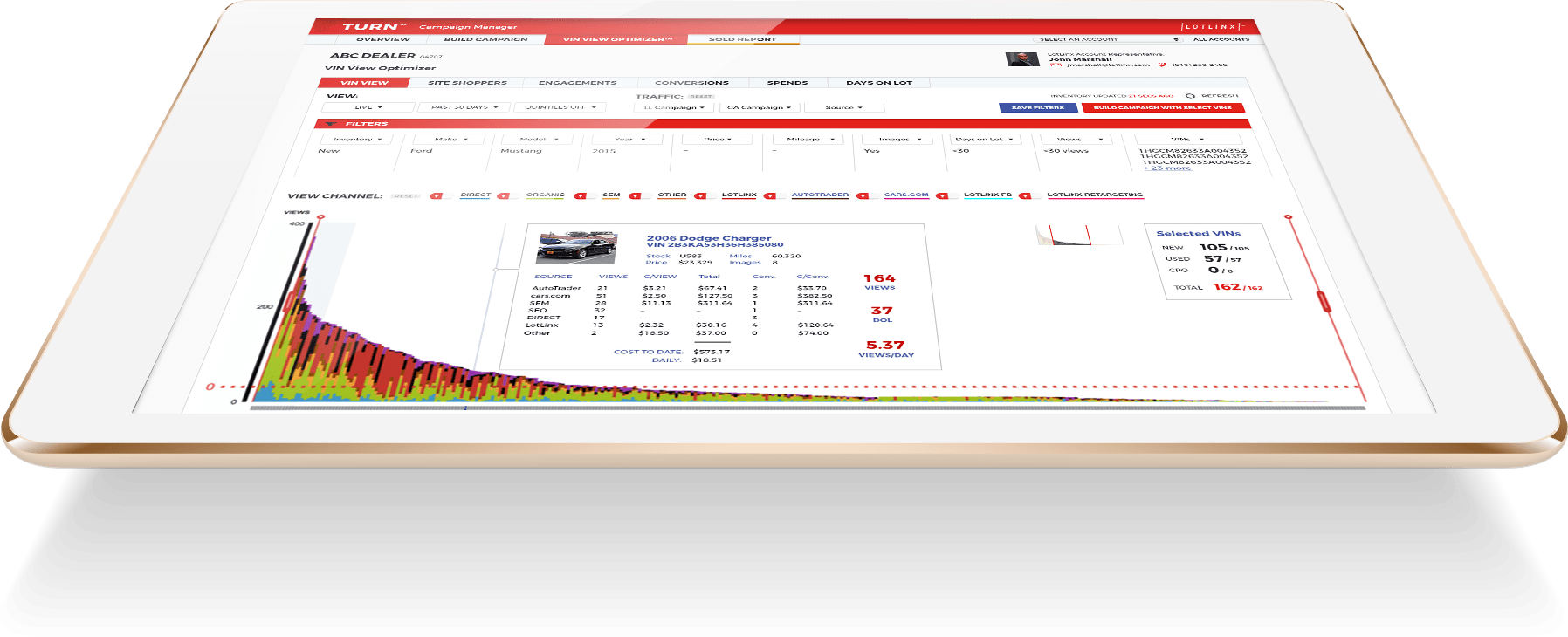
Task: Click the SAVE FILTERS button
Action: (x=1037, y=107)
